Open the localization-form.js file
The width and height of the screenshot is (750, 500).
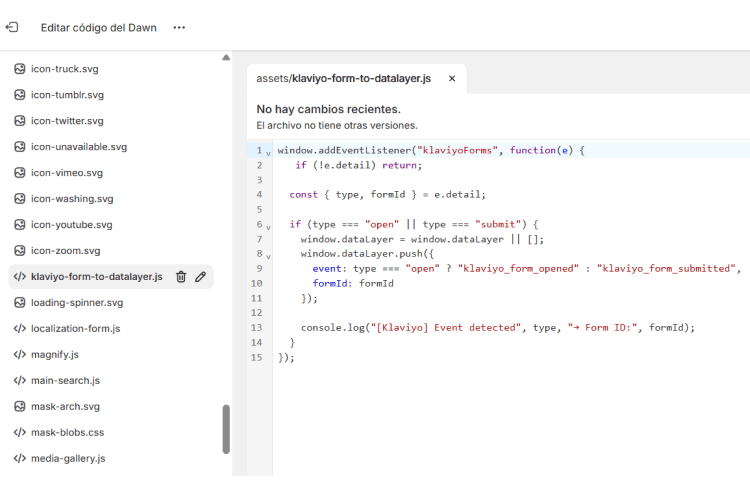[x=76, y=328]
